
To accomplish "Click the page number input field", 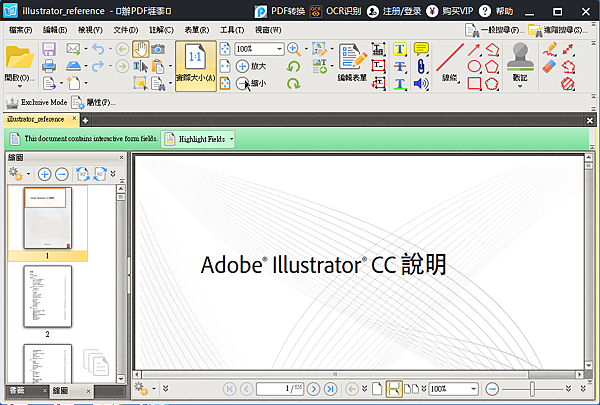I will [280, 389].
